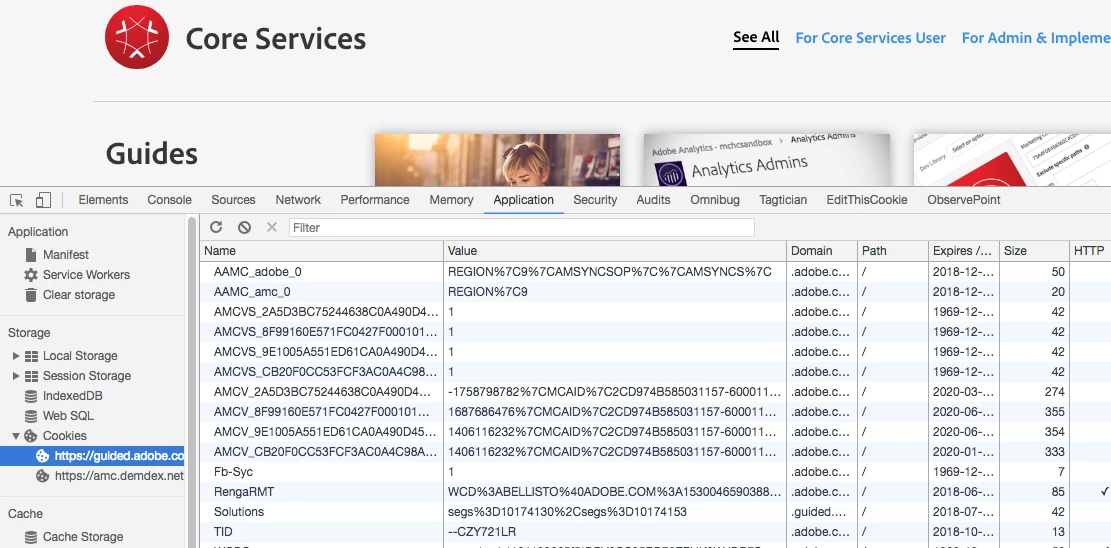Image resolution: width=1111 pixels, height=548 pixels.
Task: Select the Solutions cookie row
Action: tap(655, 512)
